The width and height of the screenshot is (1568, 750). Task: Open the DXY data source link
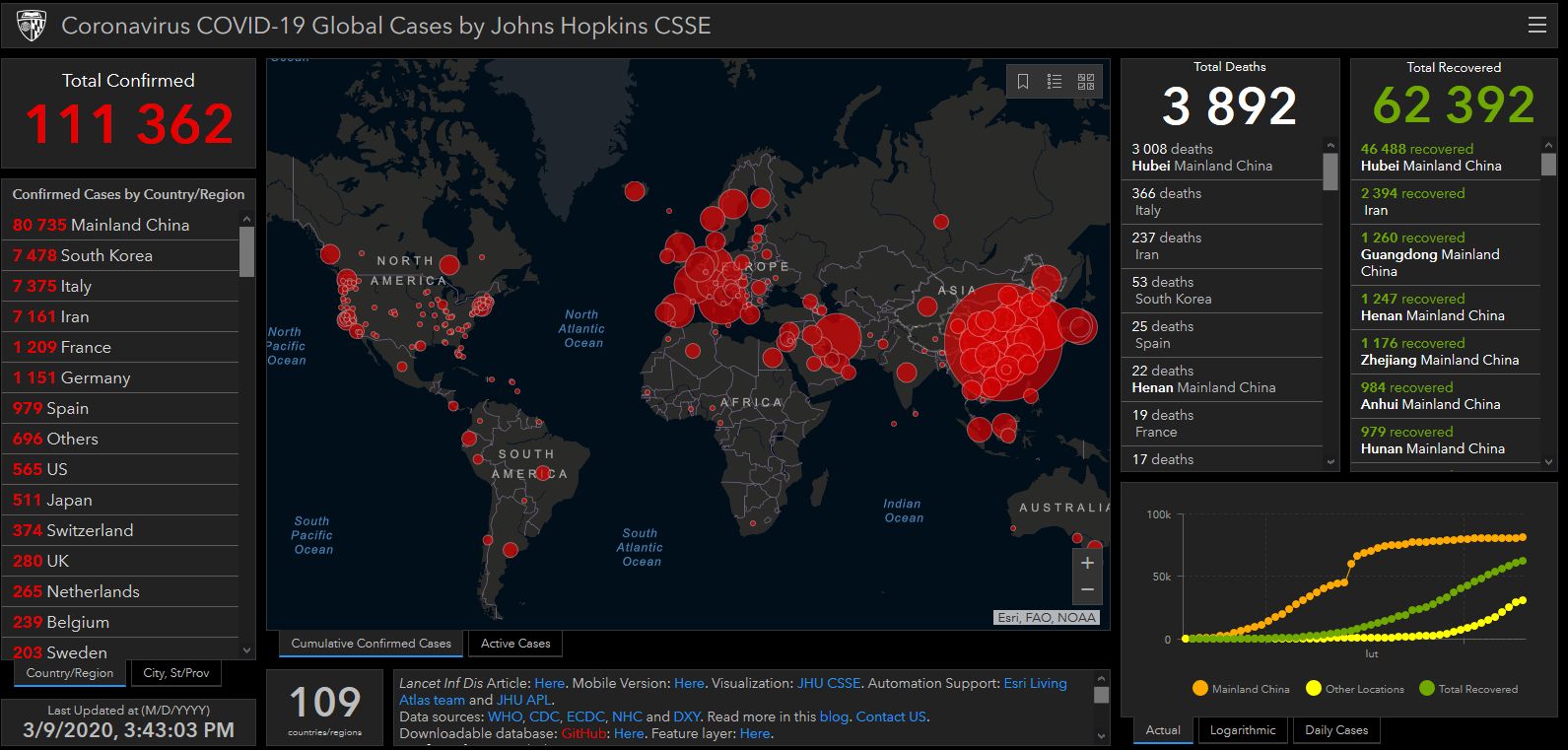[687, 716]
